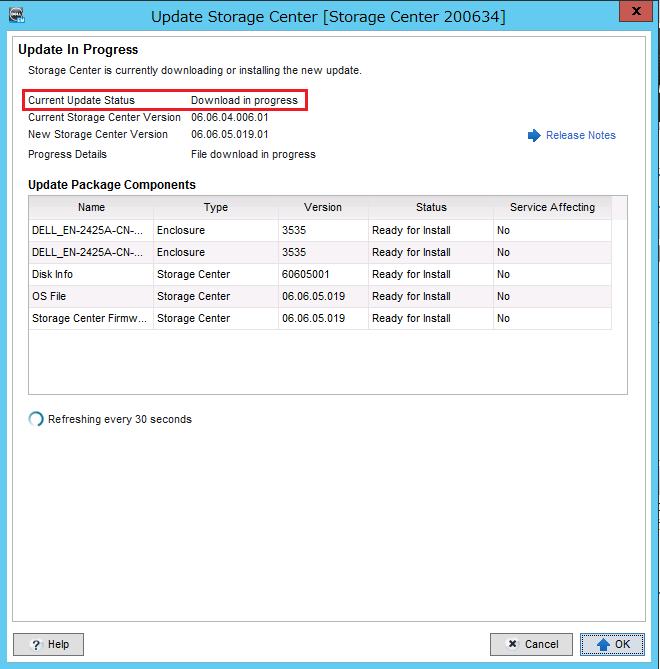Click the 06.06.04.006.01 current version value

coord(230,117)
